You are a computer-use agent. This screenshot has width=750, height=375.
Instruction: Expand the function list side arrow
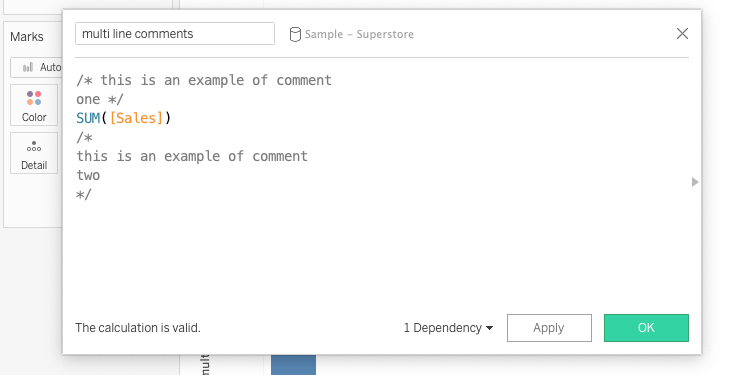click(695, 182)
